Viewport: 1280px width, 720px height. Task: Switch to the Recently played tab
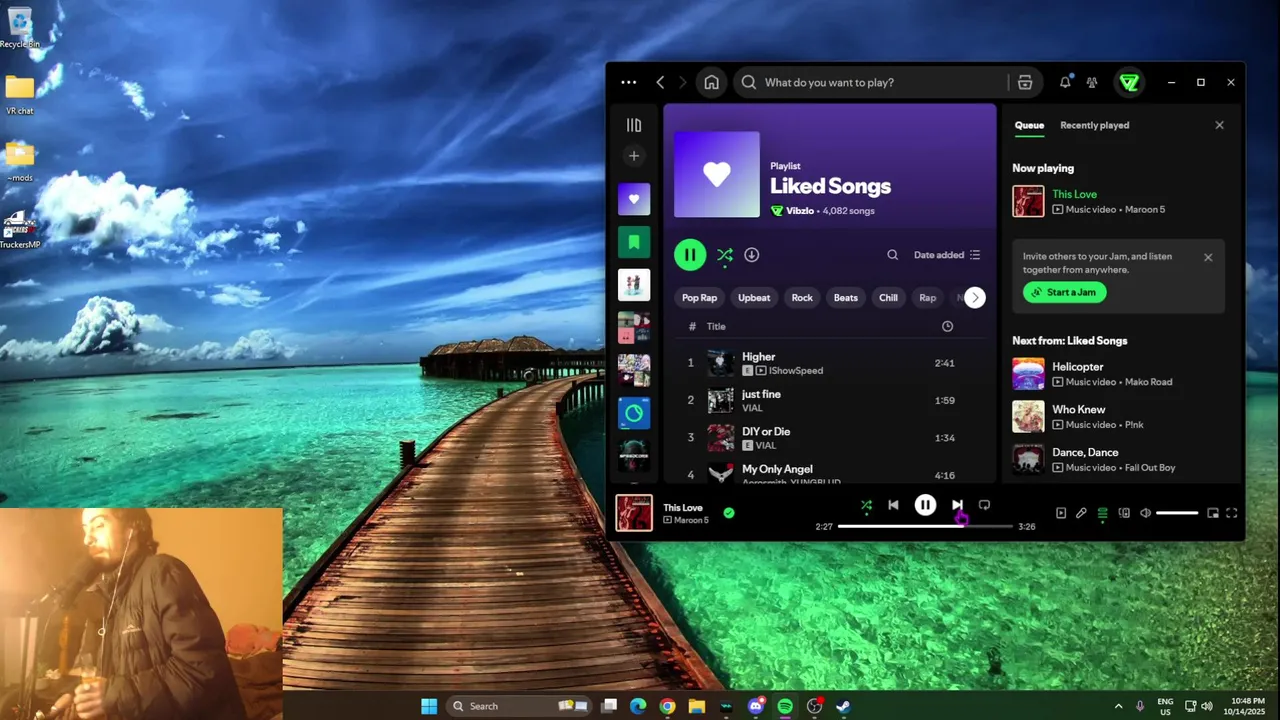1094,125
